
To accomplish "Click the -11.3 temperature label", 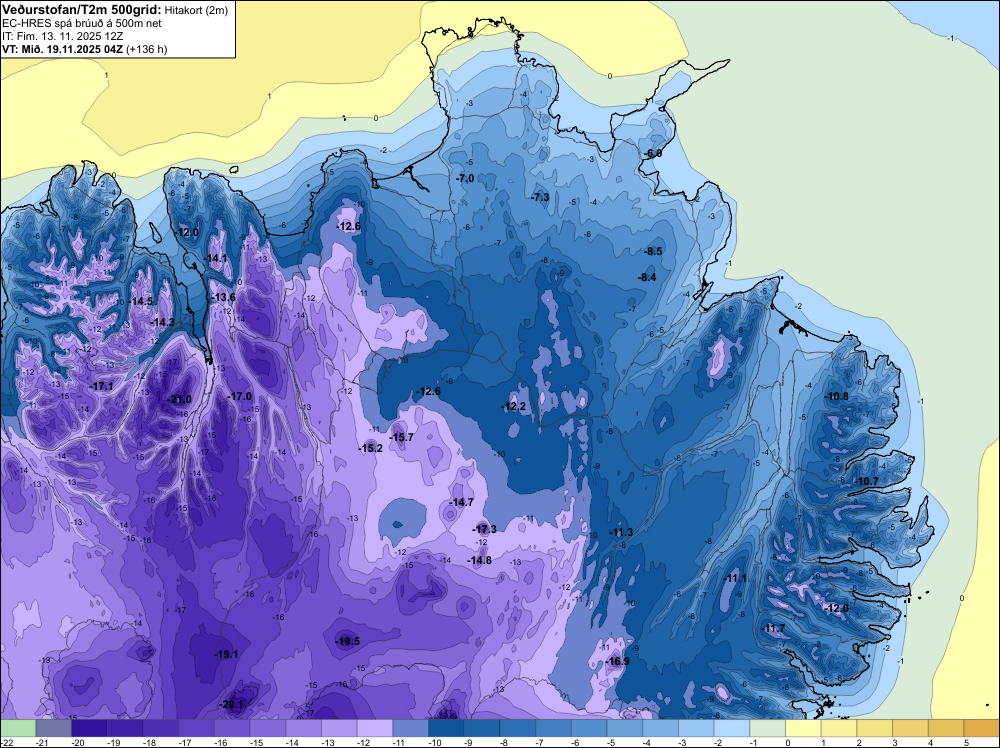I will [x=621, y=532].
